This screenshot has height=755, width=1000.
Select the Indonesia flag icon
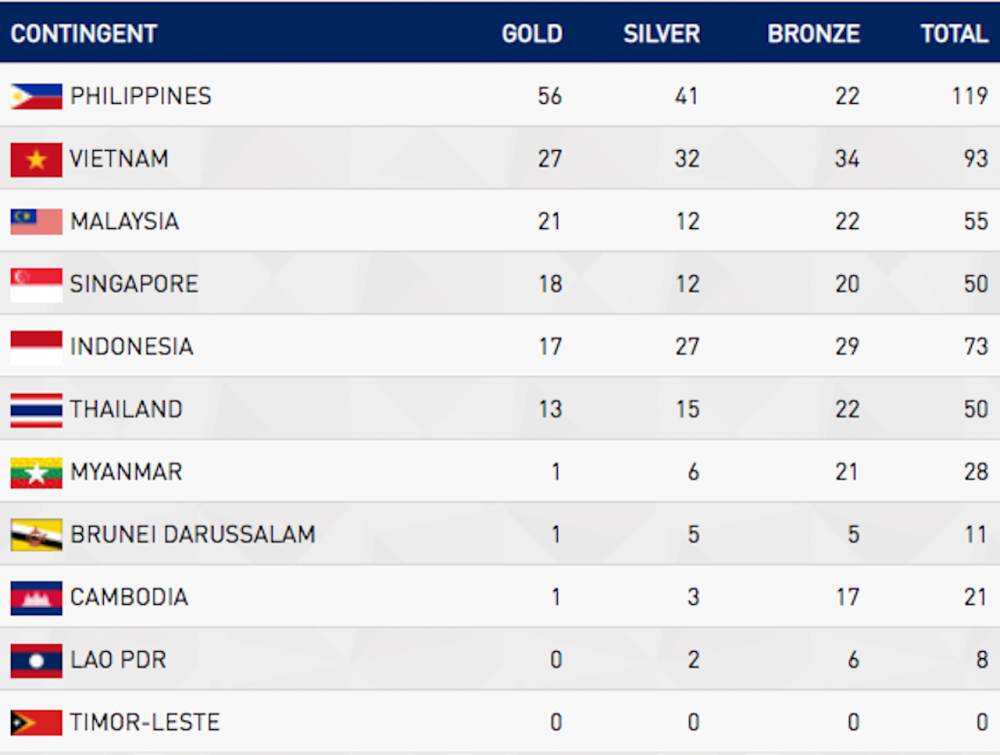(x=36, y=347)
